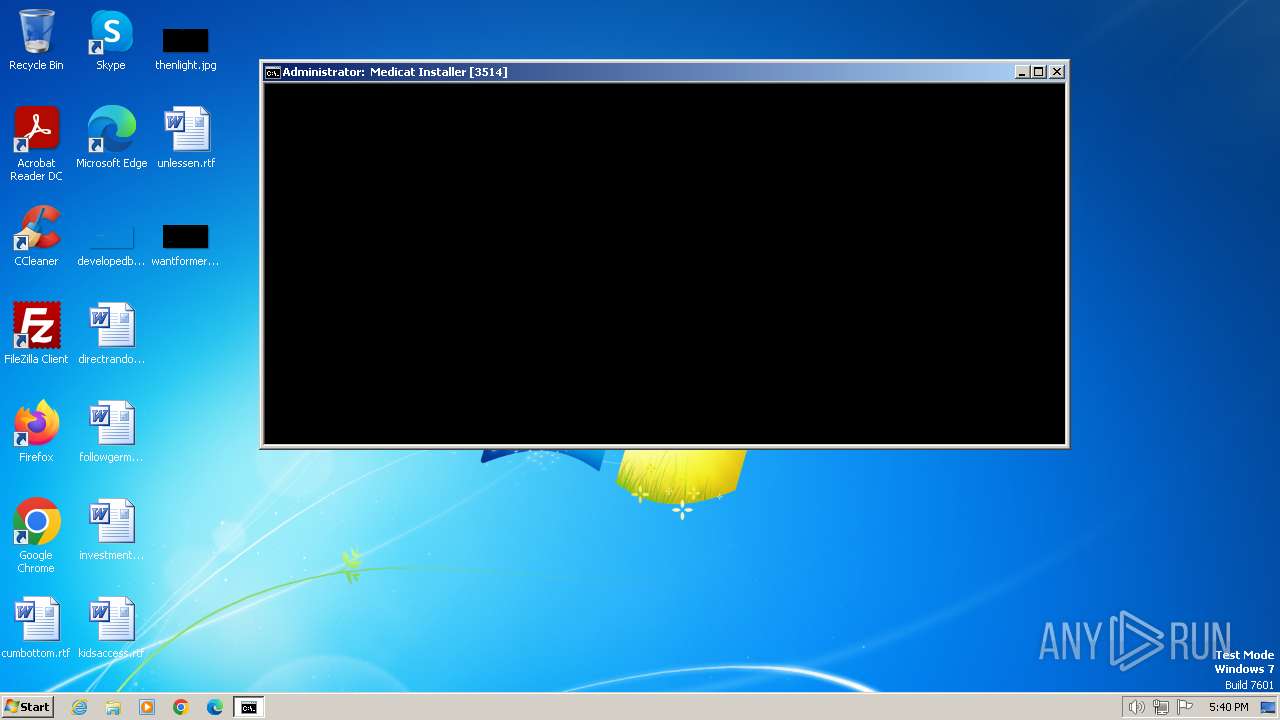Launch the Microsoft Edge desktop shortcut
This screenshot has height=720, width=1280.
(111, 137)
